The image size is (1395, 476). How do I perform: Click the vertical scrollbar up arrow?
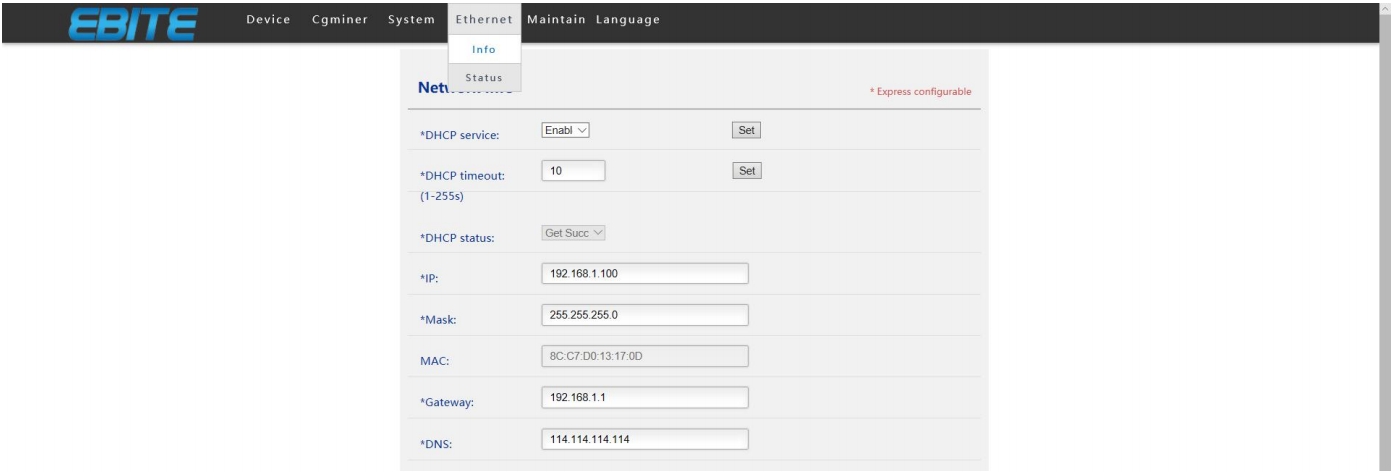coord(1386,7)
